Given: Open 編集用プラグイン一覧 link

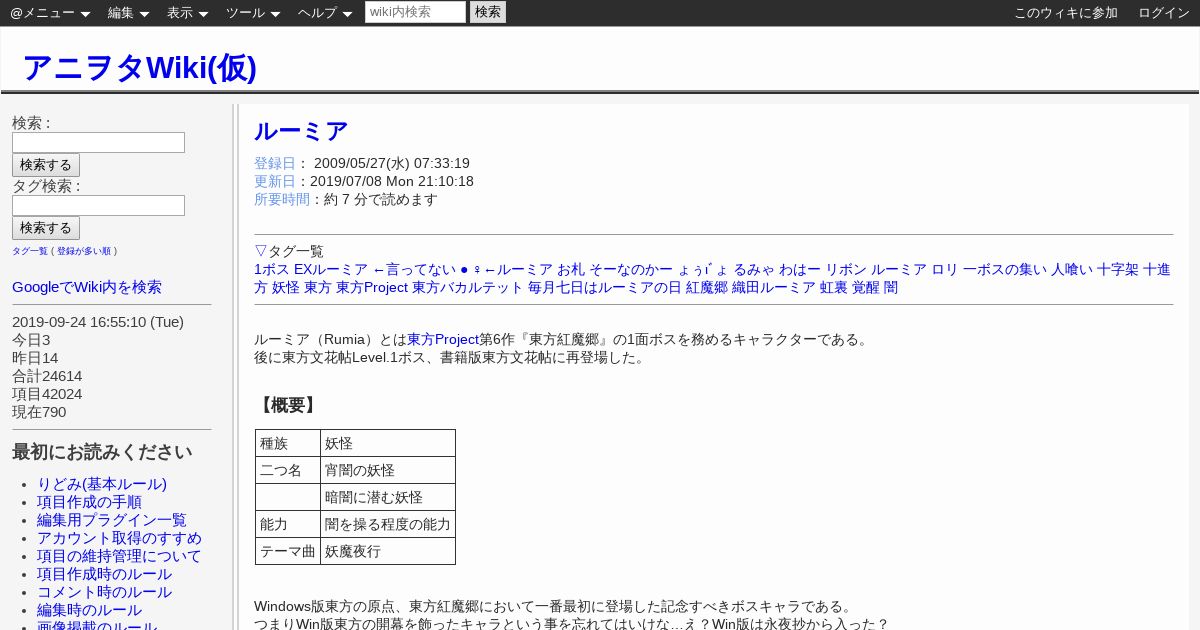Looking at the screenshot, I should [x=112, y=520].
